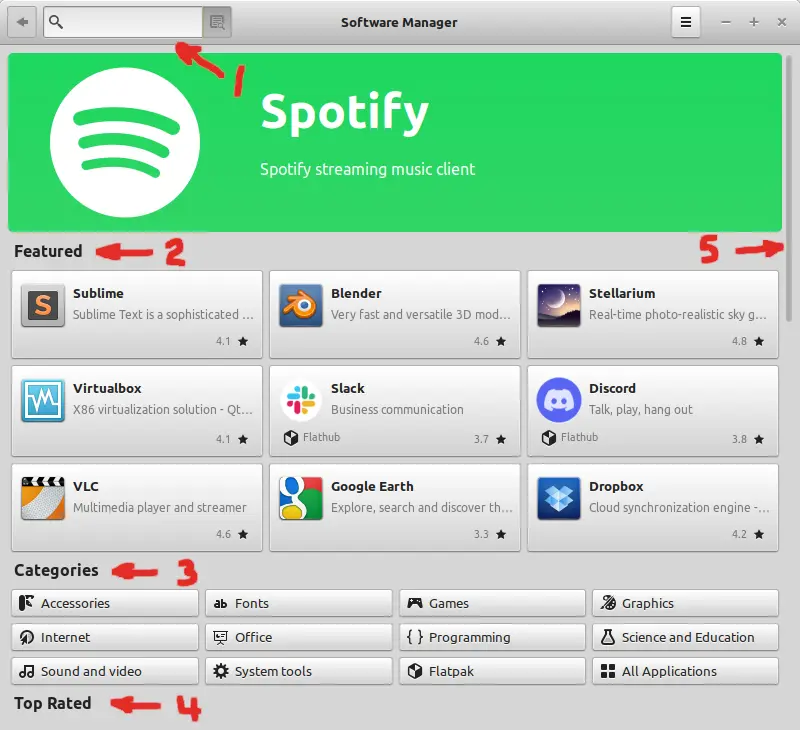Click 'Multimedia player and streamer' description
The image size is (800, 730).
160,508
